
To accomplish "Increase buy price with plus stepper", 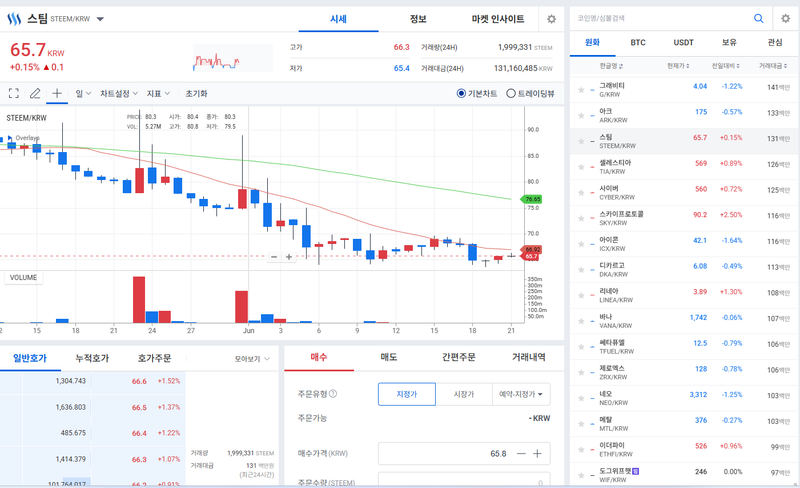I will coord(537,453).
